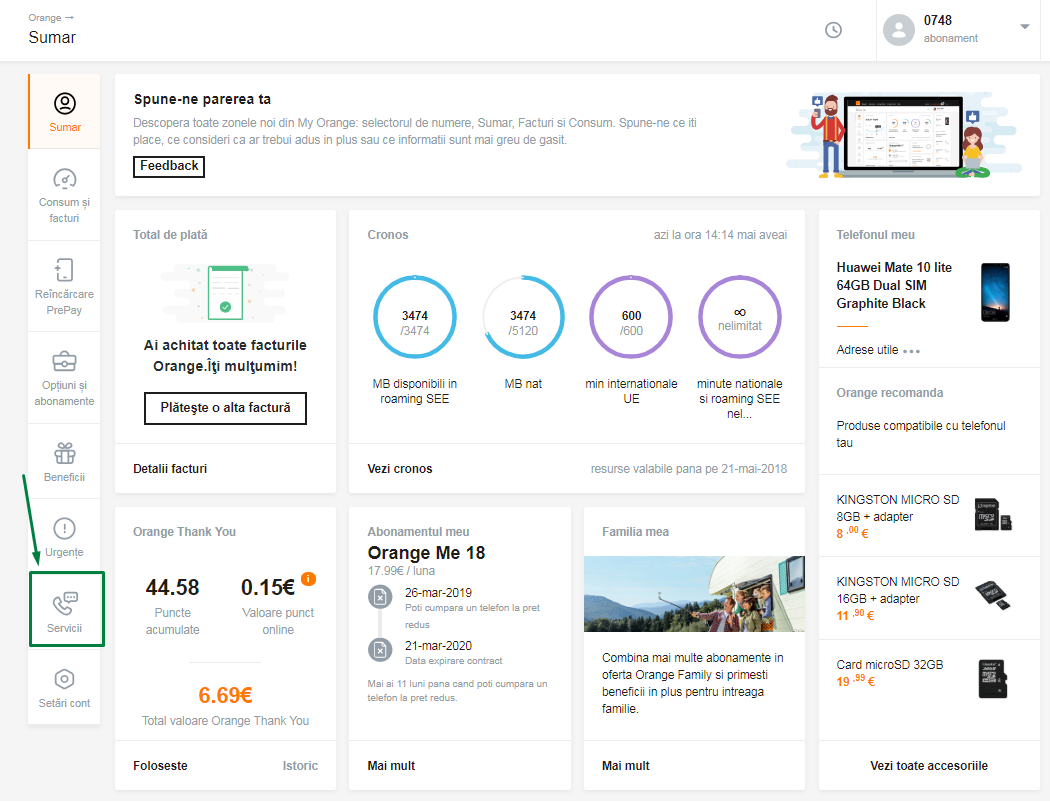Click the 44.58 Puncte acumulate value
The width and height of the screenshot is (1050, 802).
[172, 588]
